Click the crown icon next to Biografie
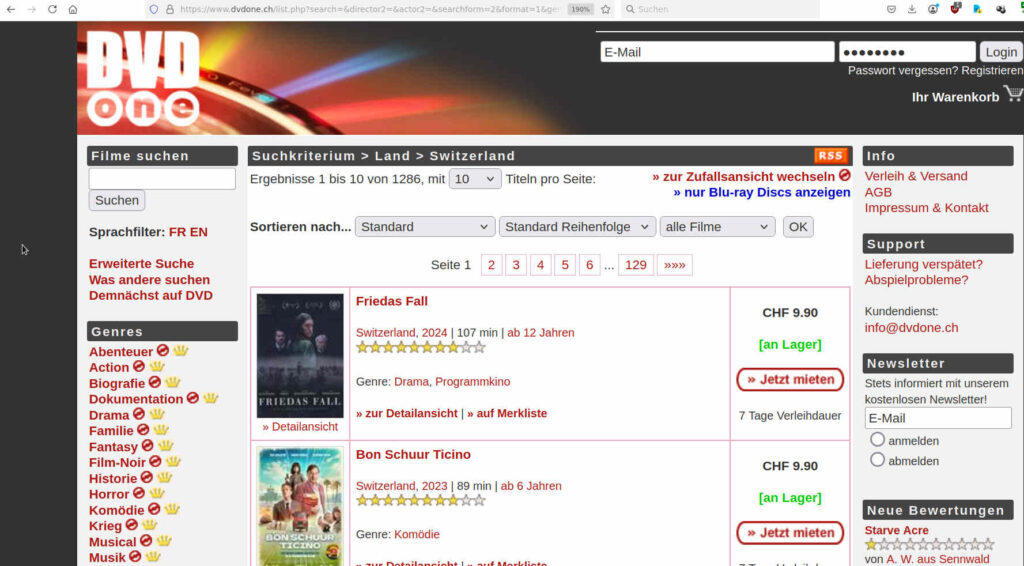This screenshot has width=1024, height=566. click(172, 382)
